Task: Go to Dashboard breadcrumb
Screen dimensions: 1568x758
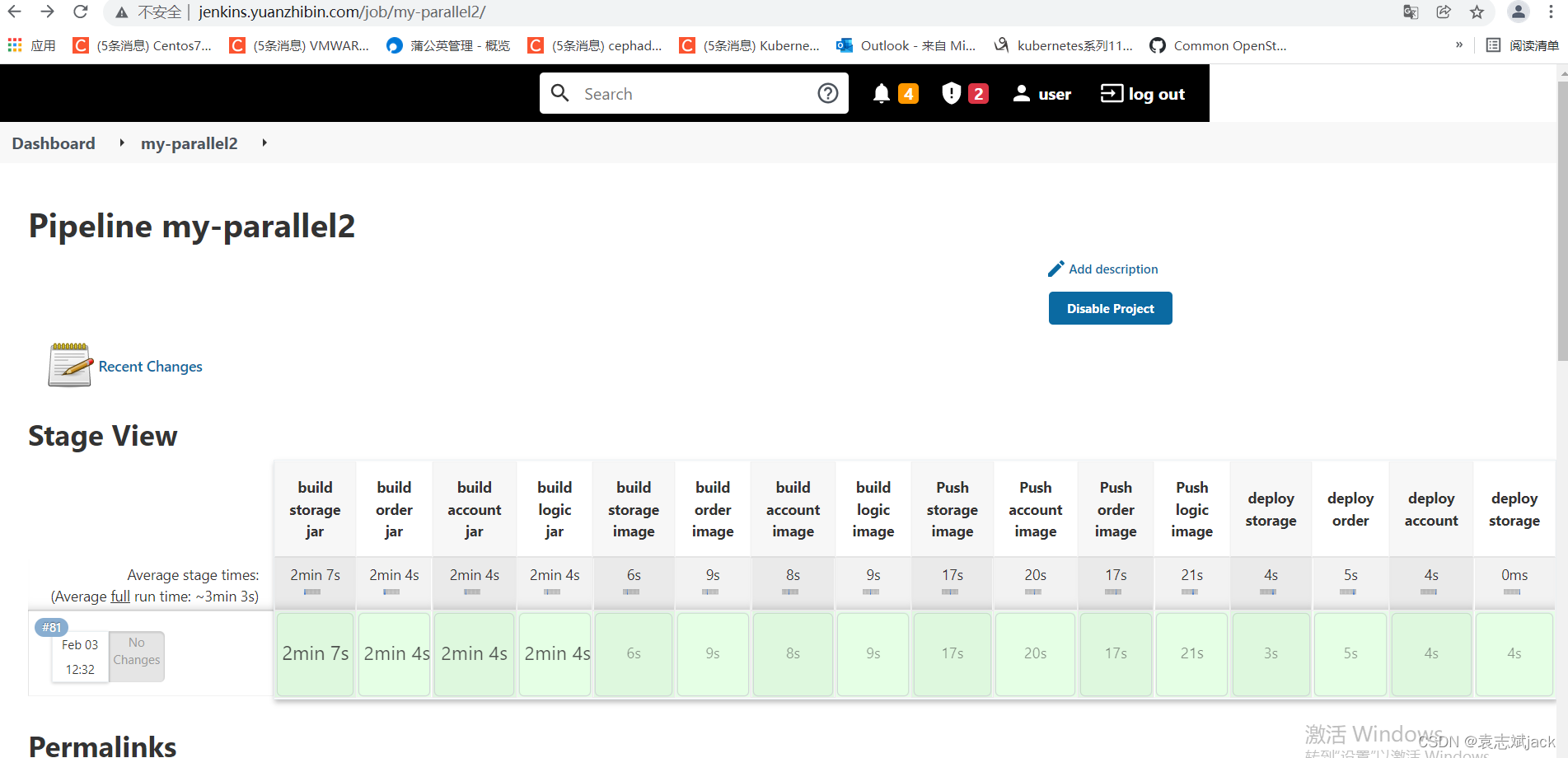Action: point(54,143)
